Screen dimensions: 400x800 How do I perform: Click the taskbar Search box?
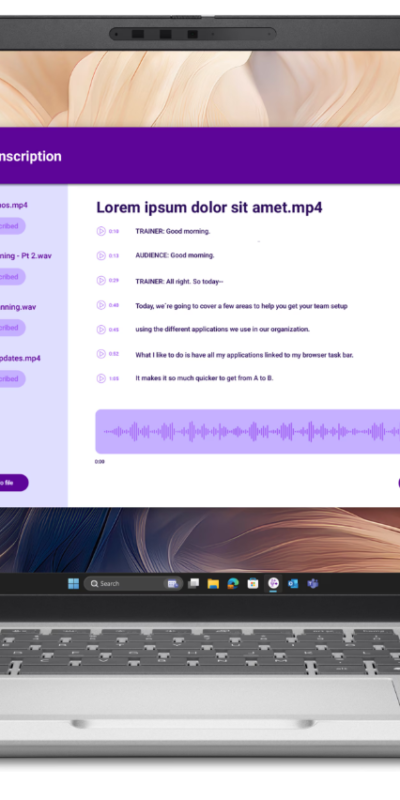pos(133,583)
